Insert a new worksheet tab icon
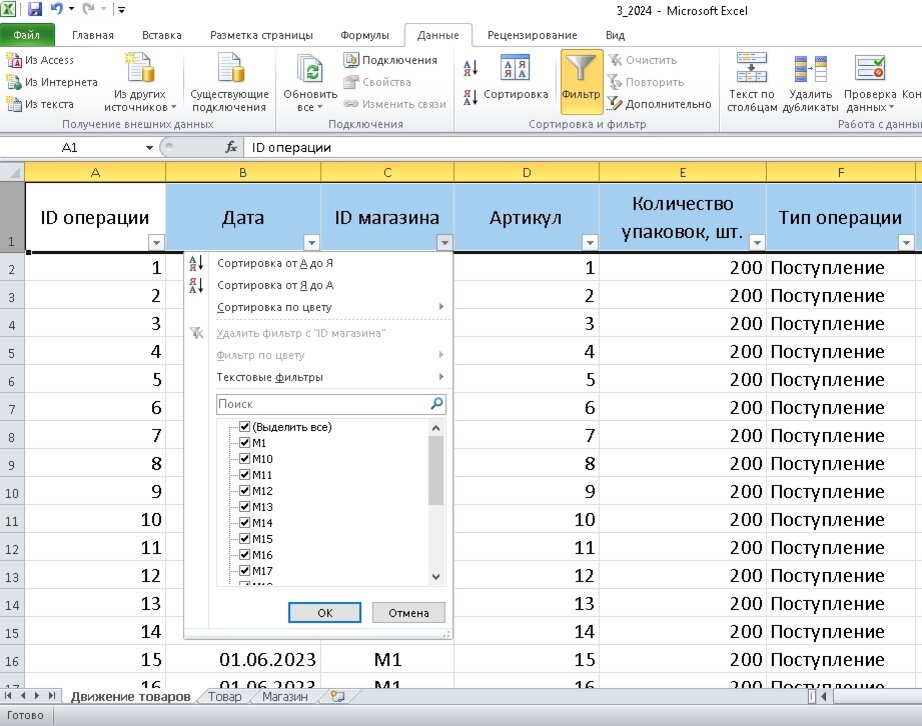Viewport: 922px width, 726px height. (x=337, y=696)
